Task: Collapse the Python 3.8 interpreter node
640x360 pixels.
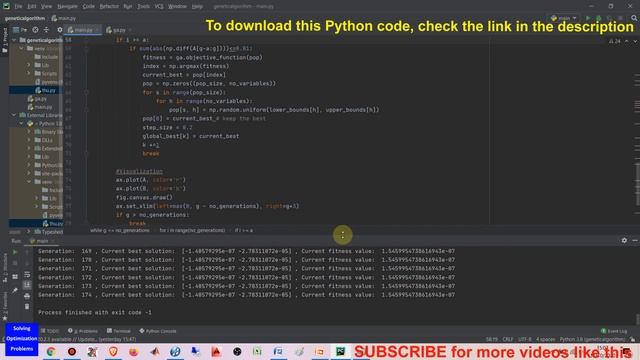Action: coord(21,123)
